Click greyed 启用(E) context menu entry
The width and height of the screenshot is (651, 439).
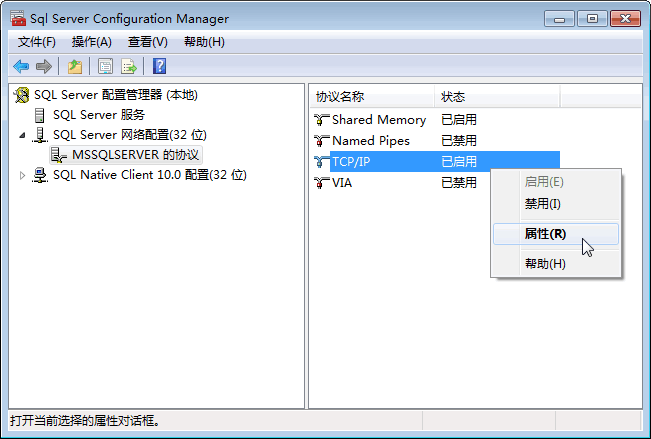point(556,182)
